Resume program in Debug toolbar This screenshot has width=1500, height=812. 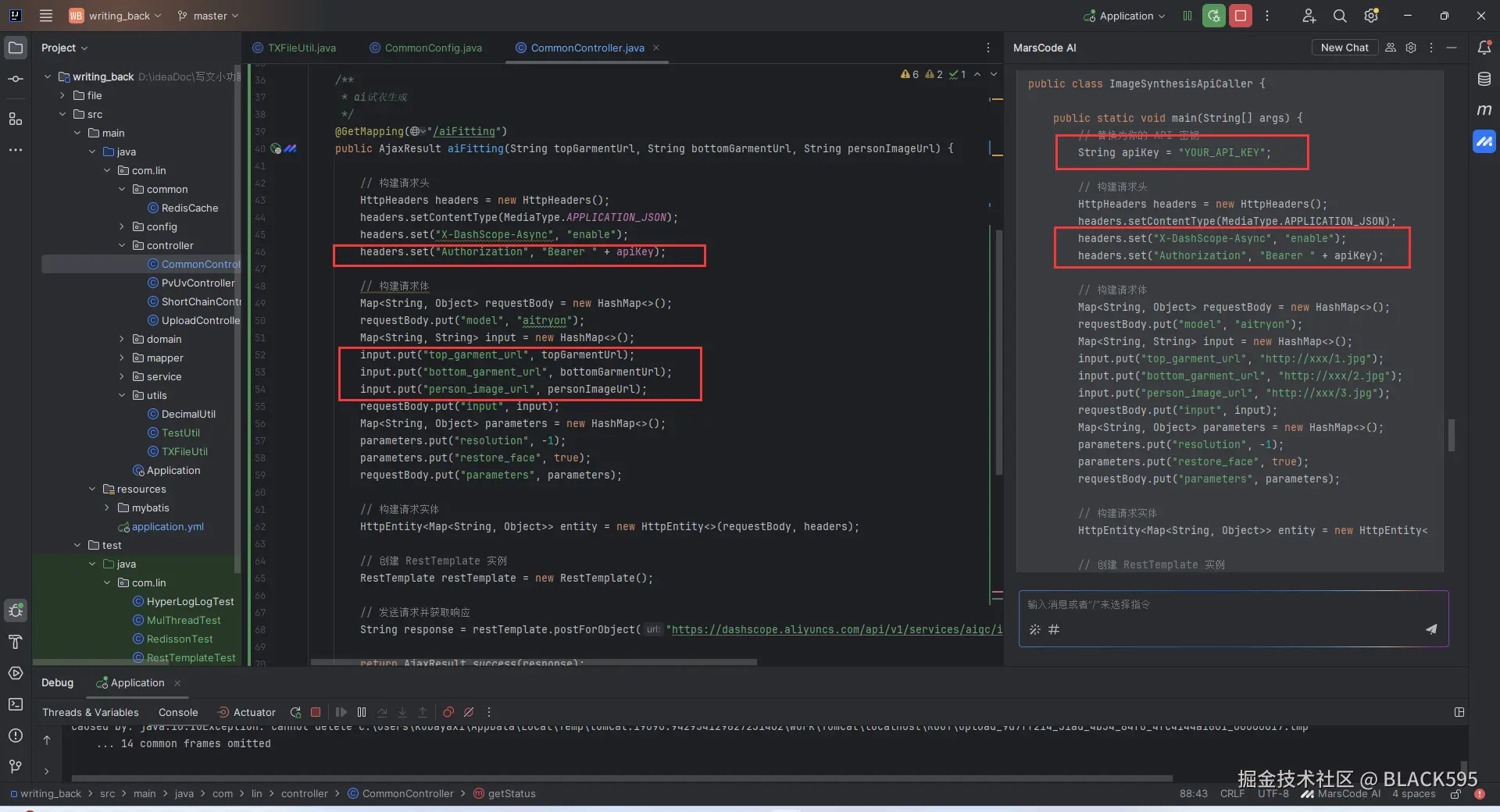341,712
